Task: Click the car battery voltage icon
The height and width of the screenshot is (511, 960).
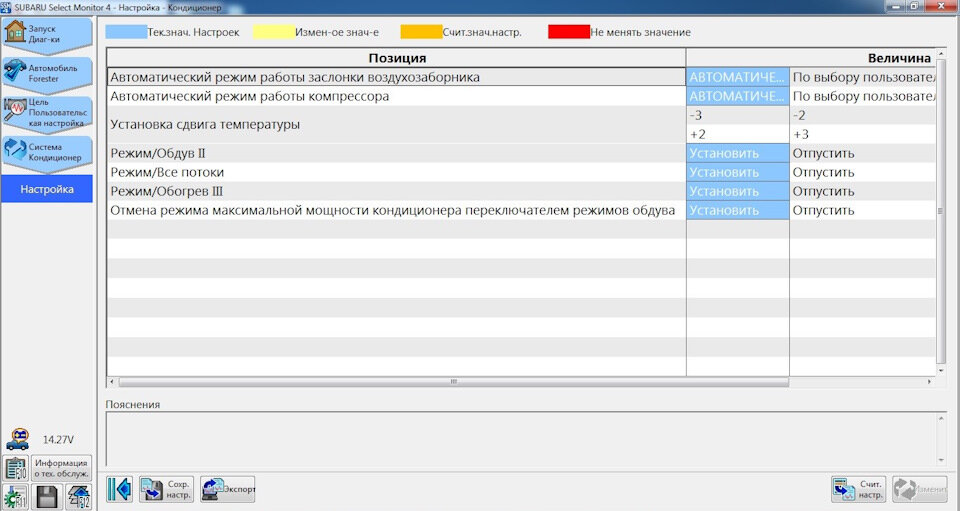Action: tap(18, 439)
